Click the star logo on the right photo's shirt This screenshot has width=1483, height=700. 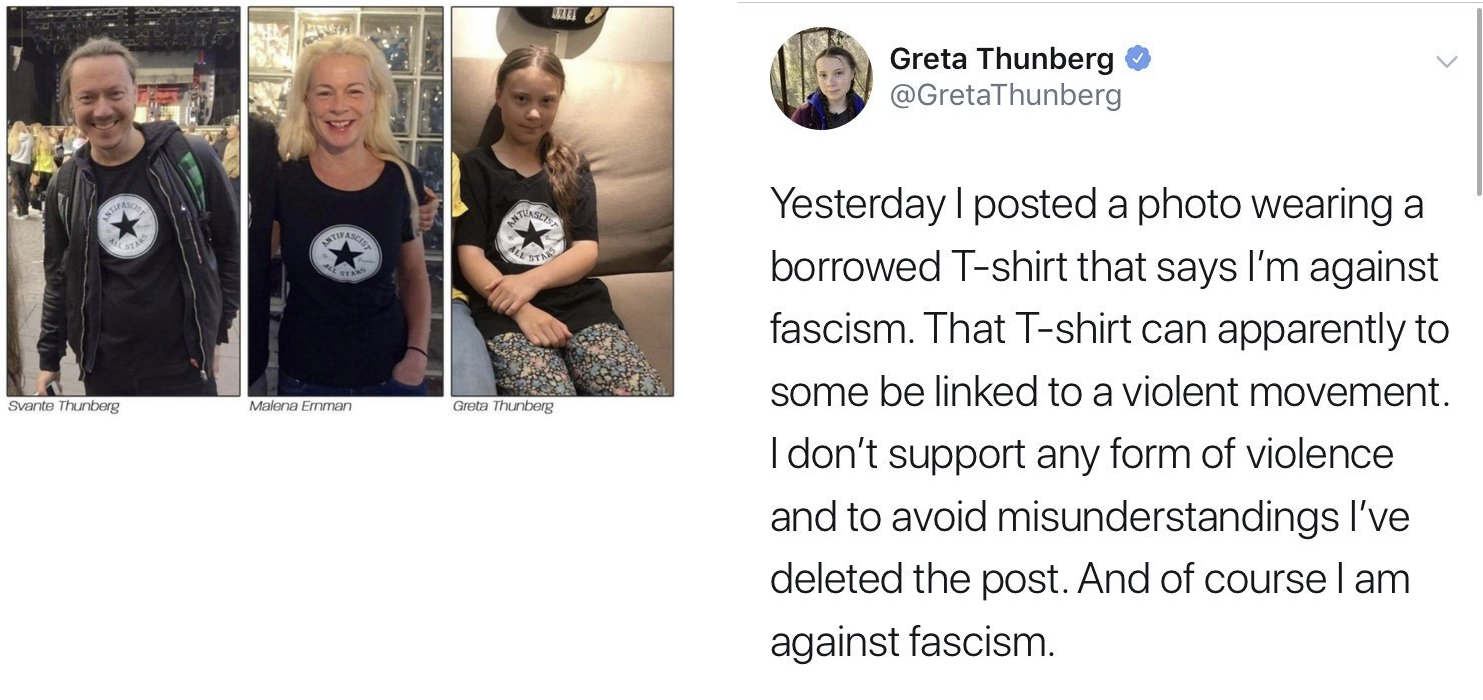point(531,234)
